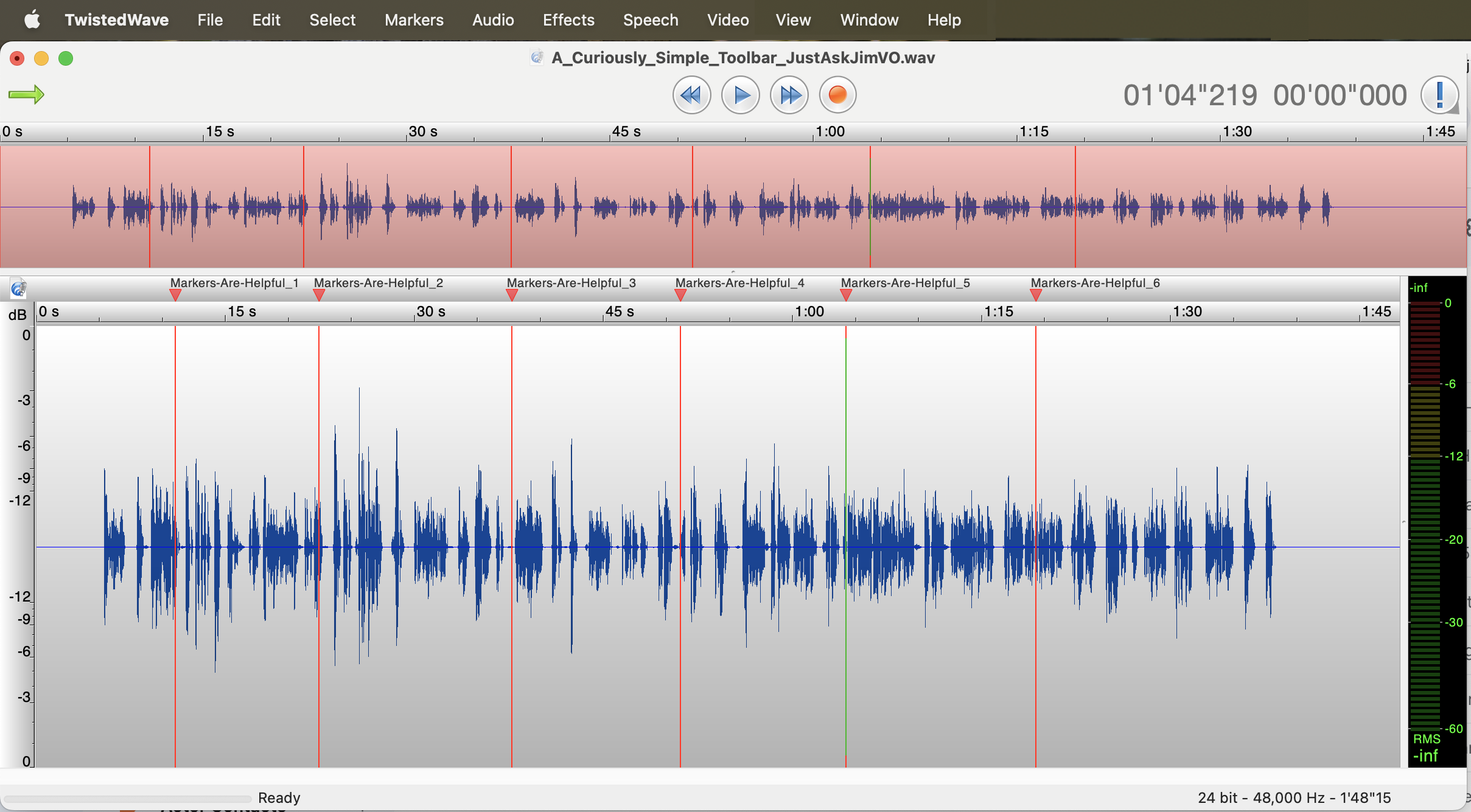Click the document proxy icon in the title bar
Screen dimensions: 1471x812
[537, 57]
